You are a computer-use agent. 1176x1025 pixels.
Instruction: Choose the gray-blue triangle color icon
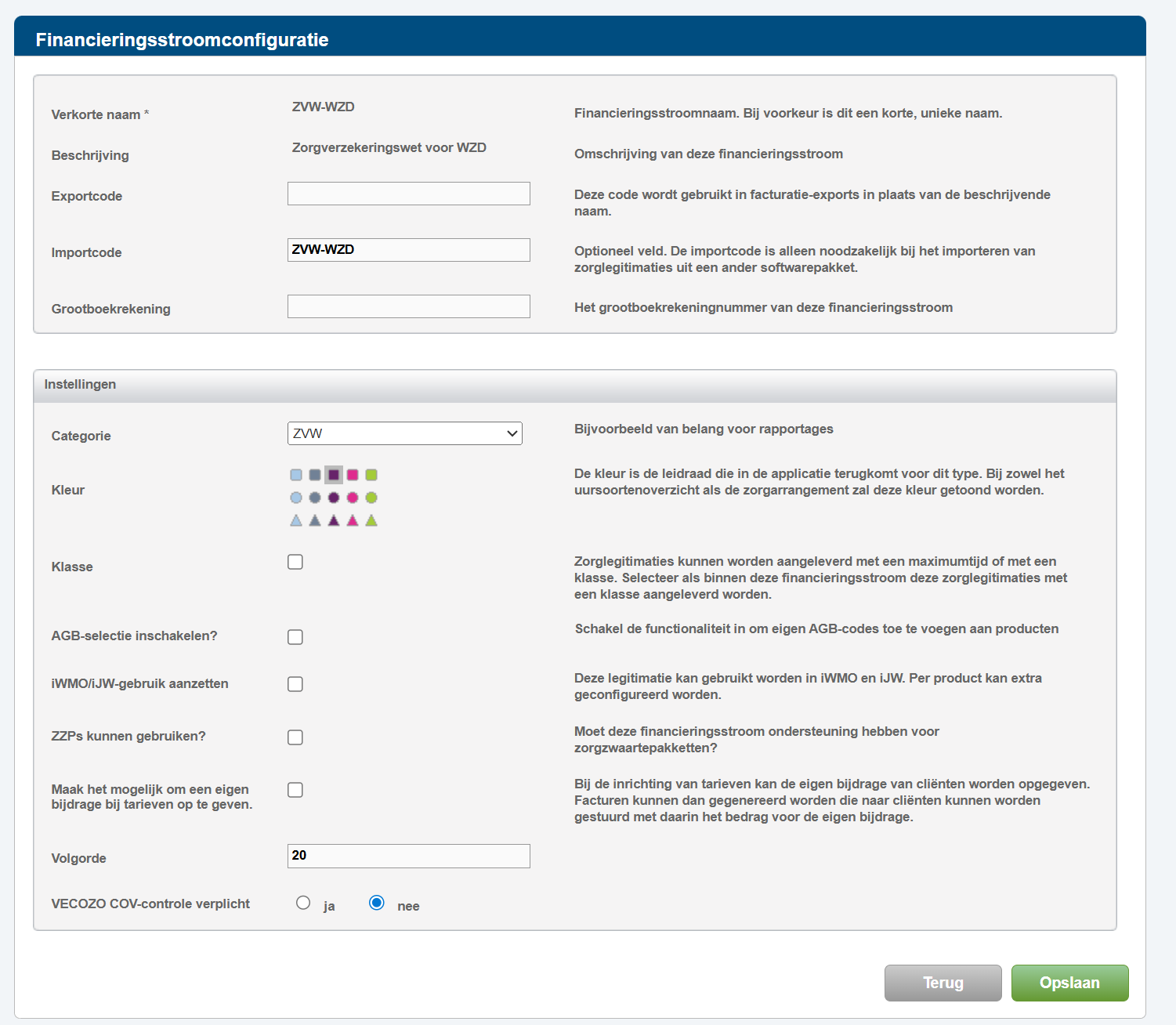(x=315, y=520)
